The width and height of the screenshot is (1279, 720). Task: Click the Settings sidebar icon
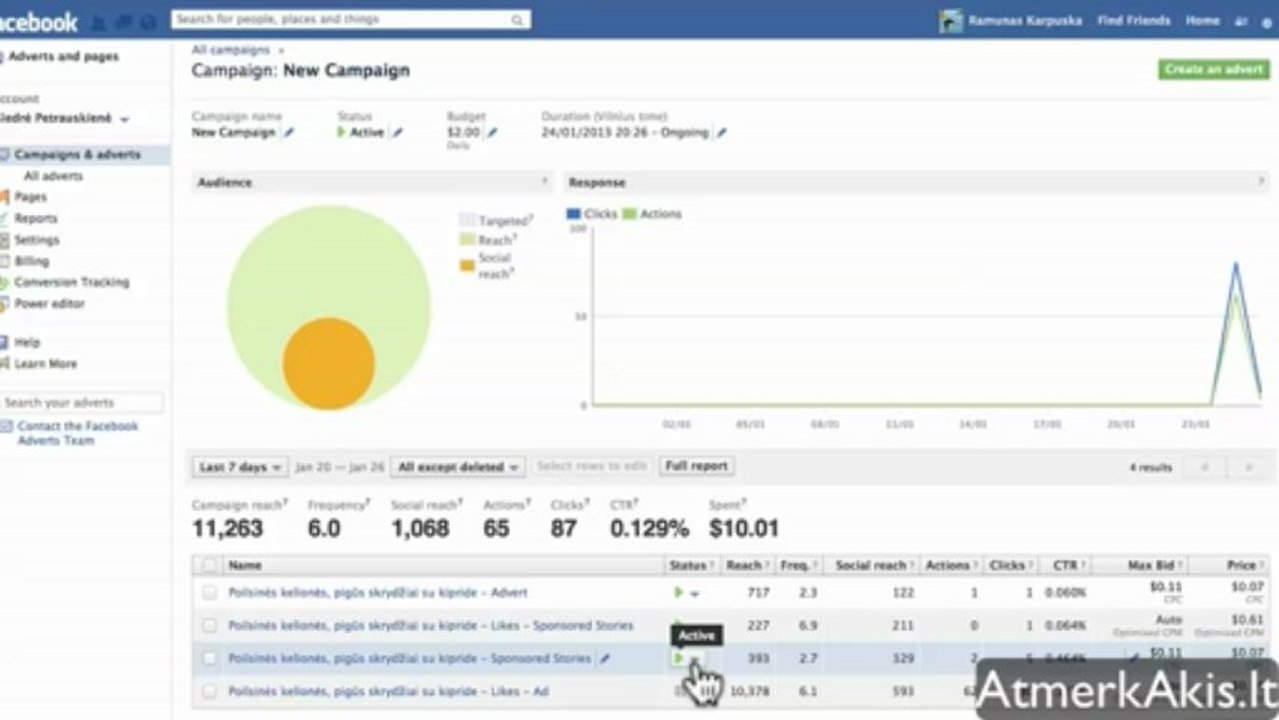point(5,240)
